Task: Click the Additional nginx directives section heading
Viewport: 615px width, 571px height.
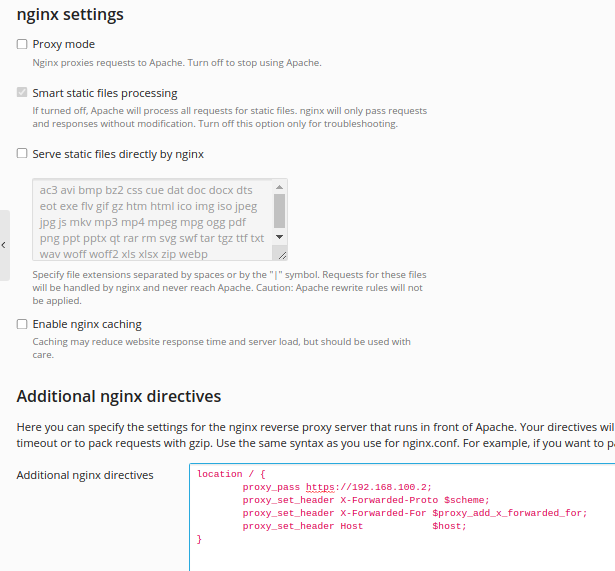Action: 119,396
